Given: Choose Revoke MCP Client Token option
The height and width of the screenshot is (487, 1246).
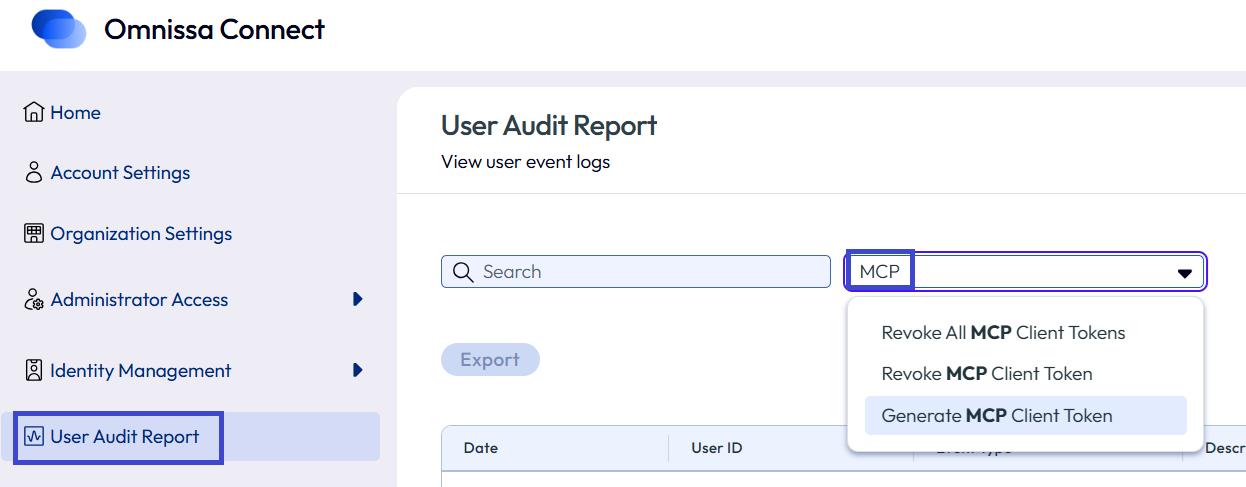Looking at the screenshot, I should [987, 374].
